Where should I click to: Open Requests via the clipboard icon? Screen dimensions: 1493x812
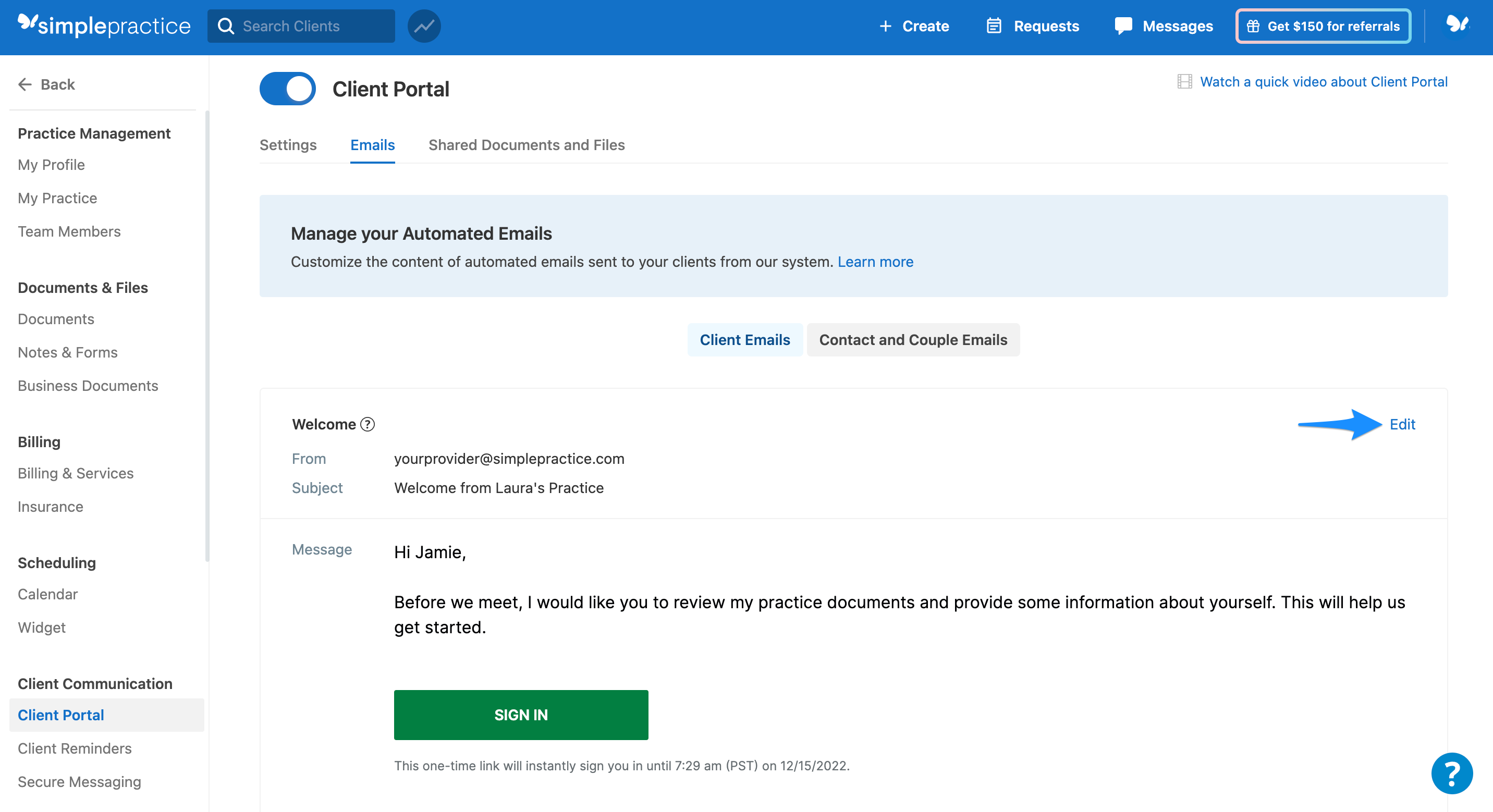(994, 26)
